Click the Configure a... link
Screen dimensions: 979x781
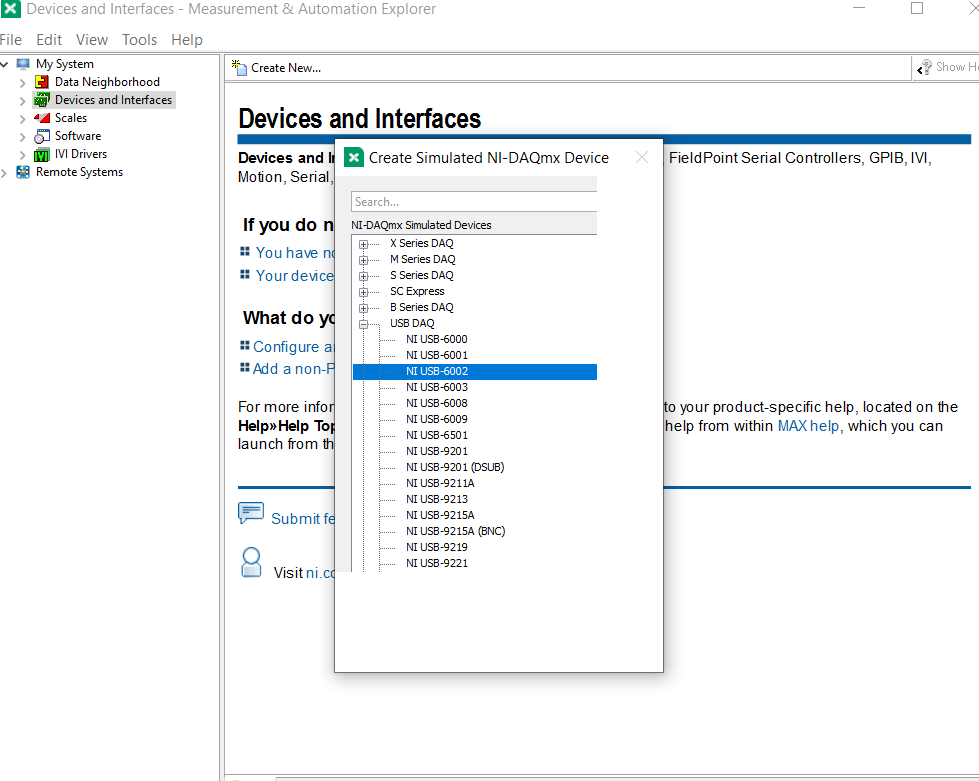point(293,346)
